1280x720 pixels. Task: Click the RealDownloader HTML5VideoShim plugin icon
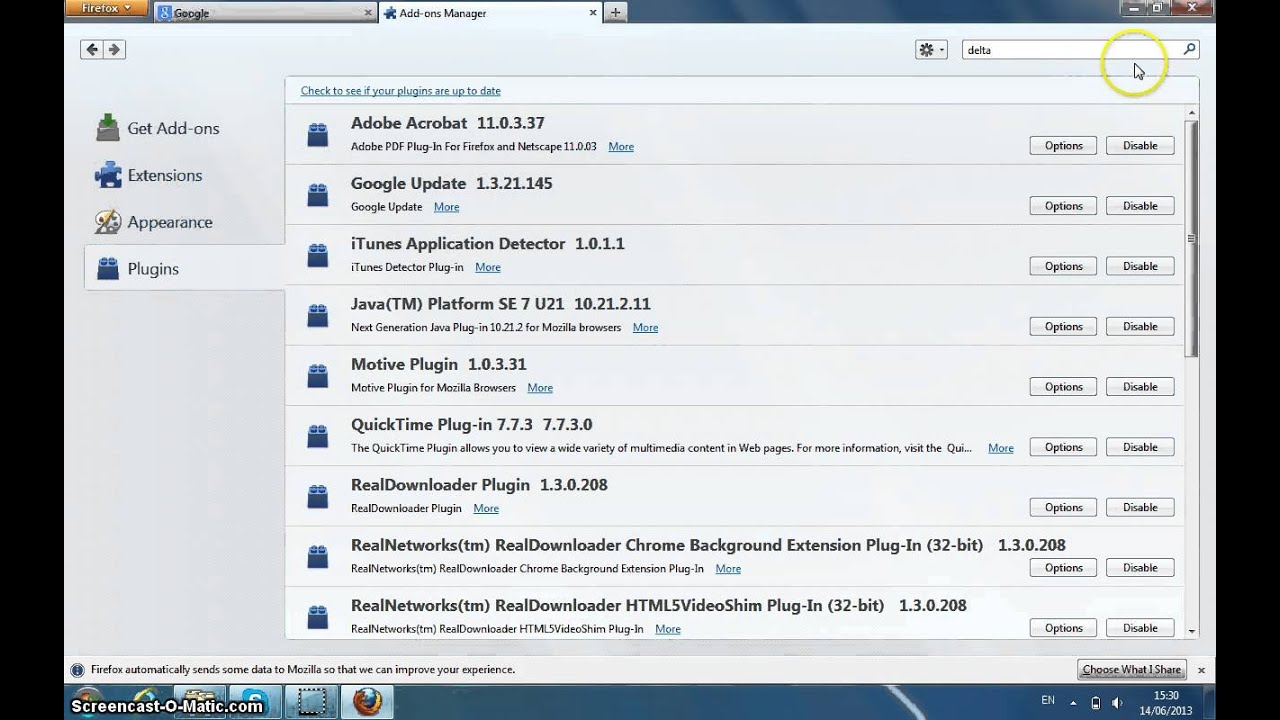pos(318,617)
